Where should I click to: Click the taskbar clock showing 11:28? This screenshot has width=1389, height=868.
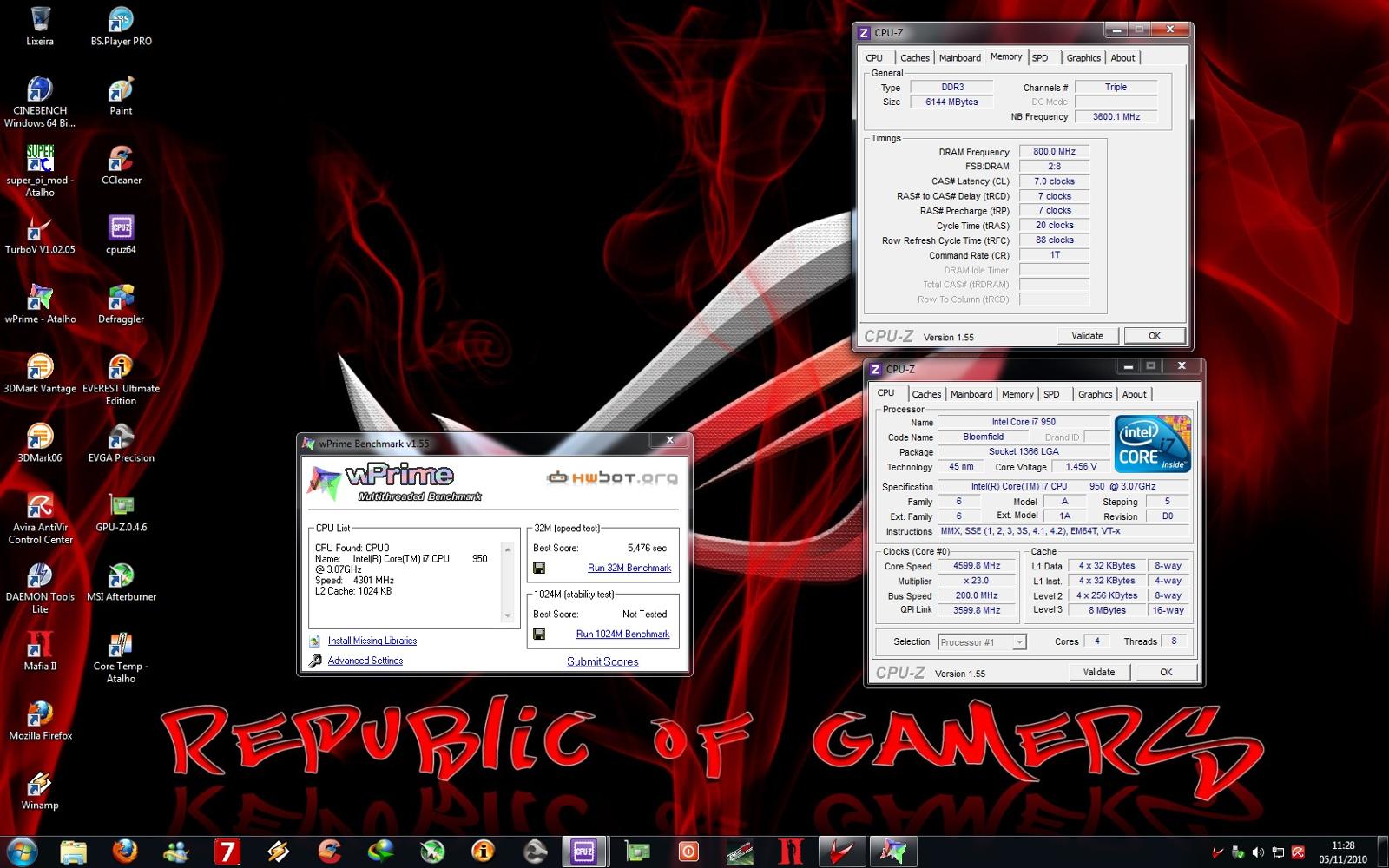[x=1342, y=852]
